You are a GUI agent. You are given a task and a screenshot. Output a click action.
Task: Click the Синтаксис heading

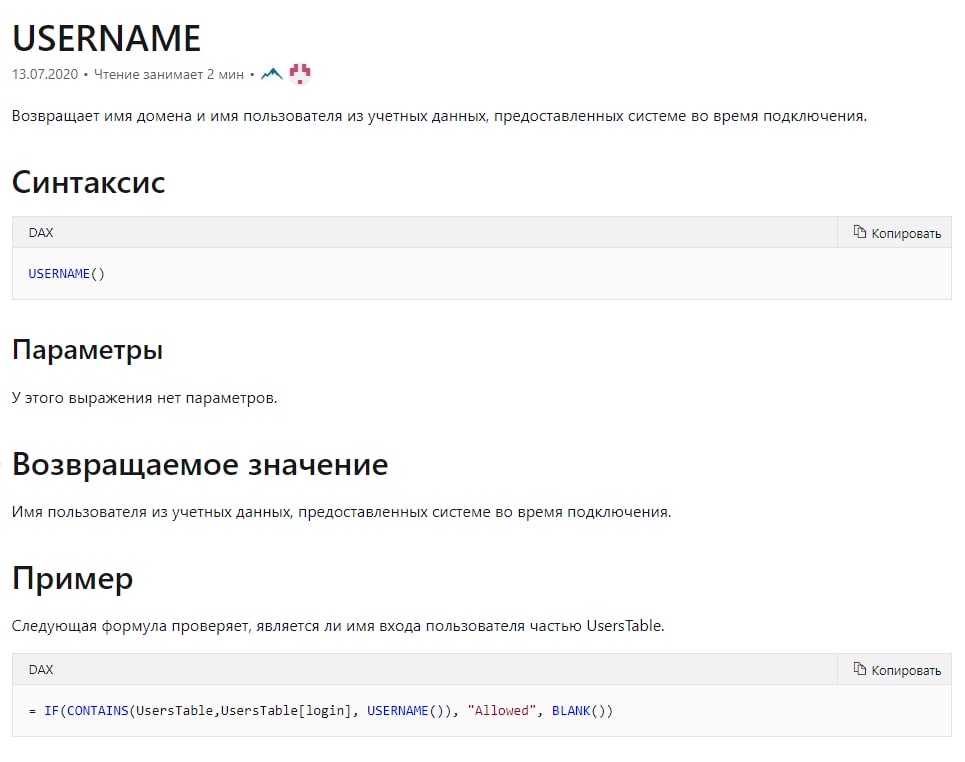pos(89,182)
